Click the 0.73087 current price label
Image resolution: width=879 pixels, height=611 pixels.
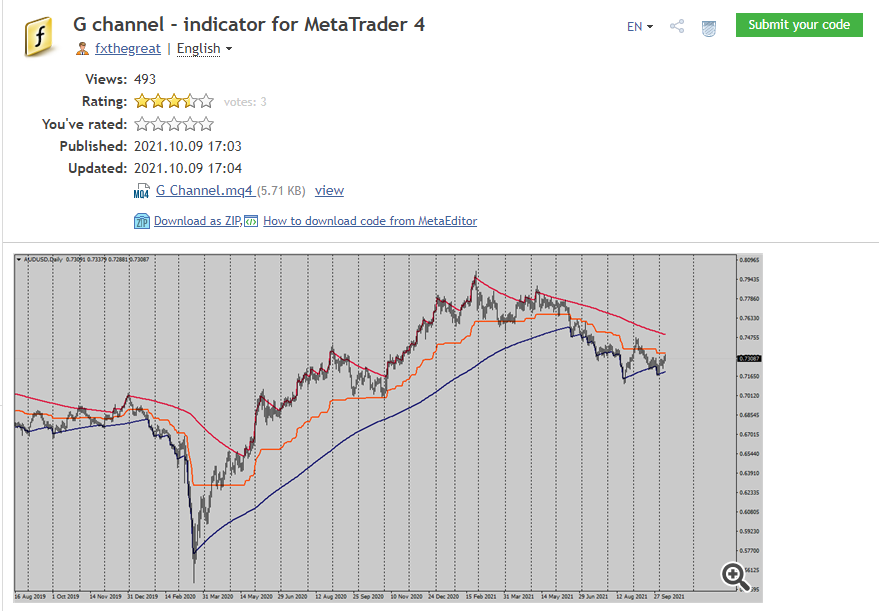click(x=749, y=359)
